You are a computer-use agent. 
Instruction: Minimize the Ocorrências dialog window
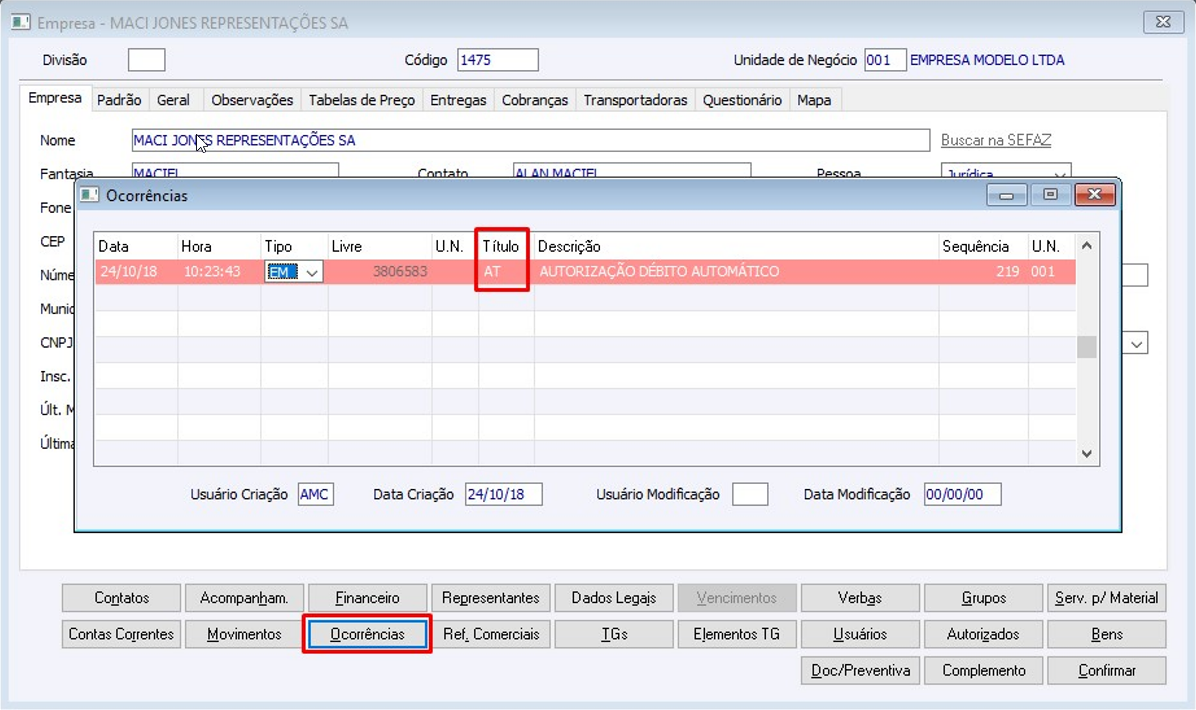1006,195
